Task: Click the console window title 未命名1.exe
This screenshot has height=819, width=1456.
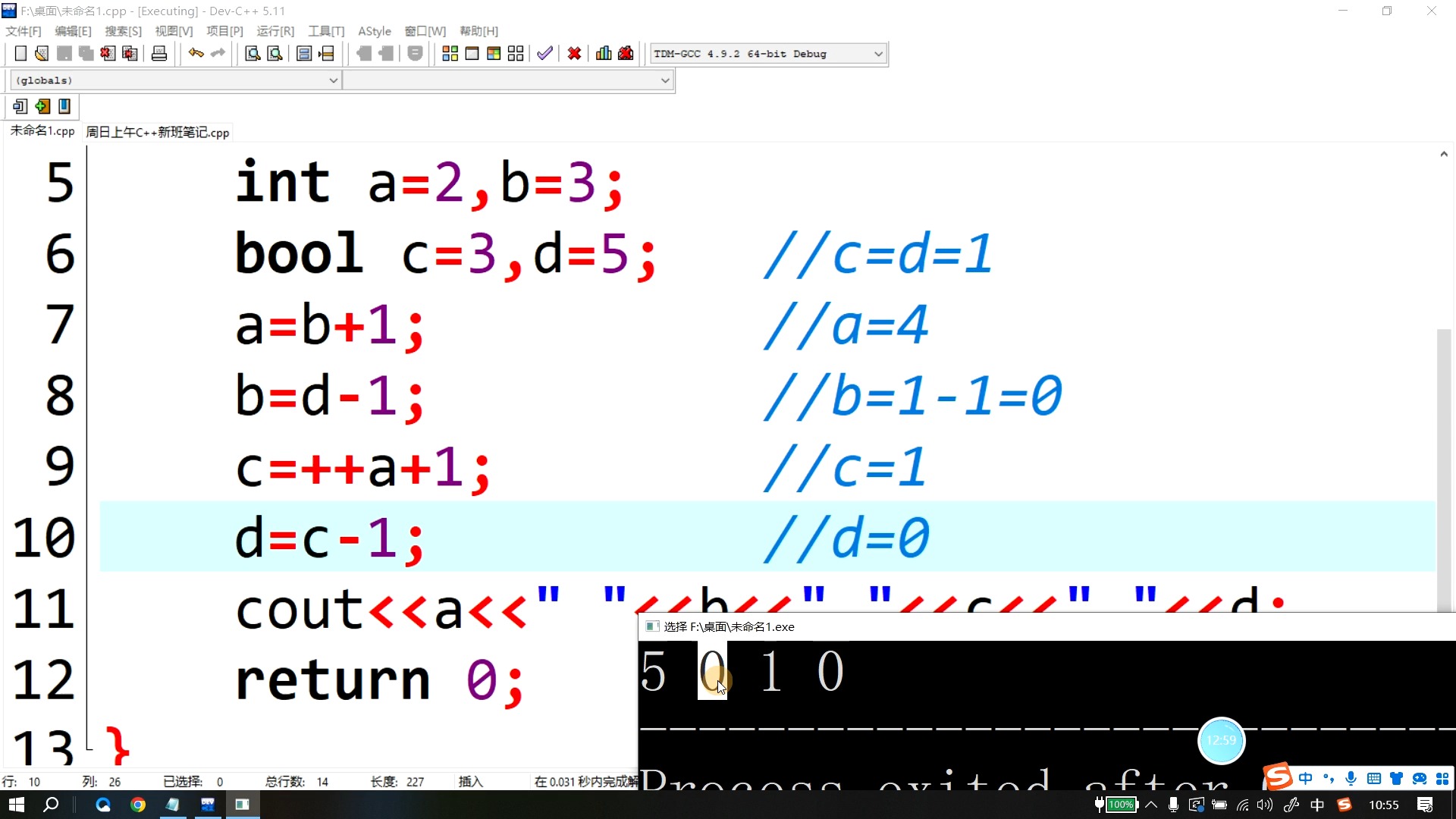Action: pos(729,627)
